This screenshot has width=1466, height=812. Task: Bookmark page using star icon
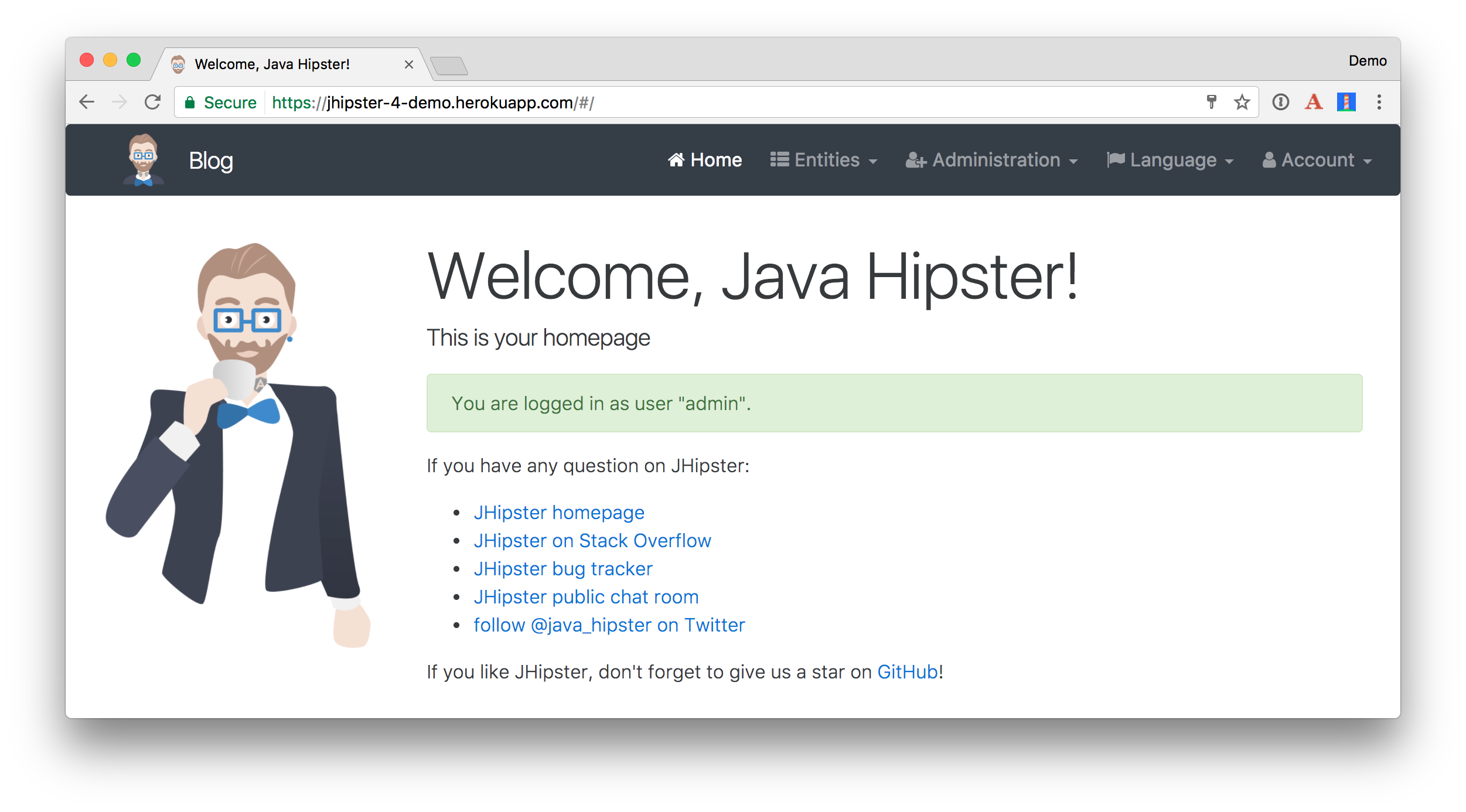coord(1242,102)
